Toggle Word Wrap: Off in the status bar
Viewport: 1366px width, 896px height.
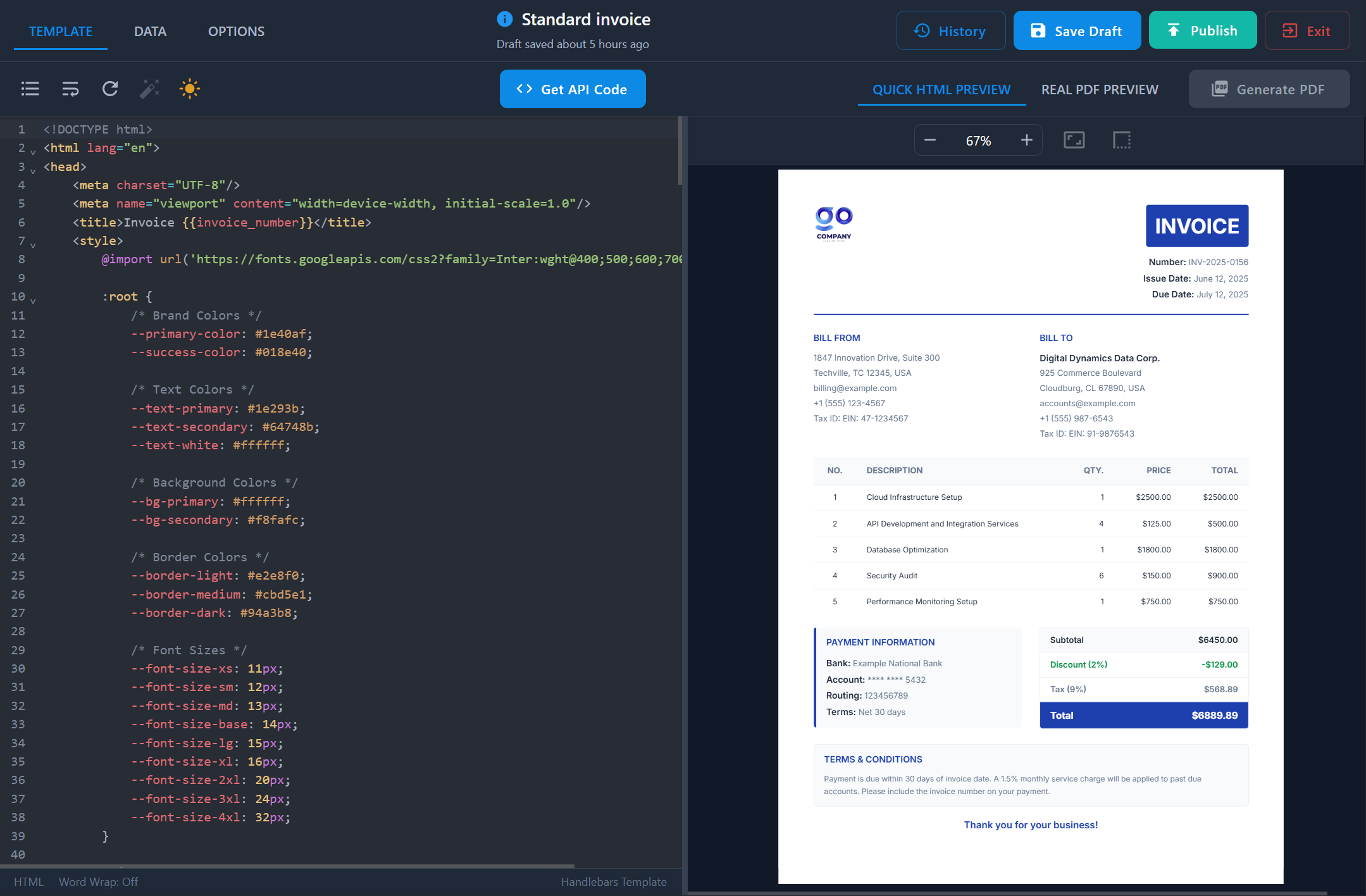99,881
